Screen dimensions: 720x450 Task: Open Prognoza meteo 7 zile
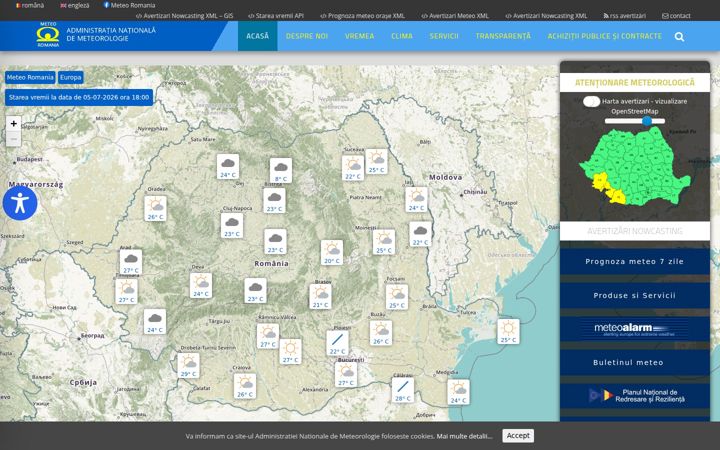click(x=635, y=262)
